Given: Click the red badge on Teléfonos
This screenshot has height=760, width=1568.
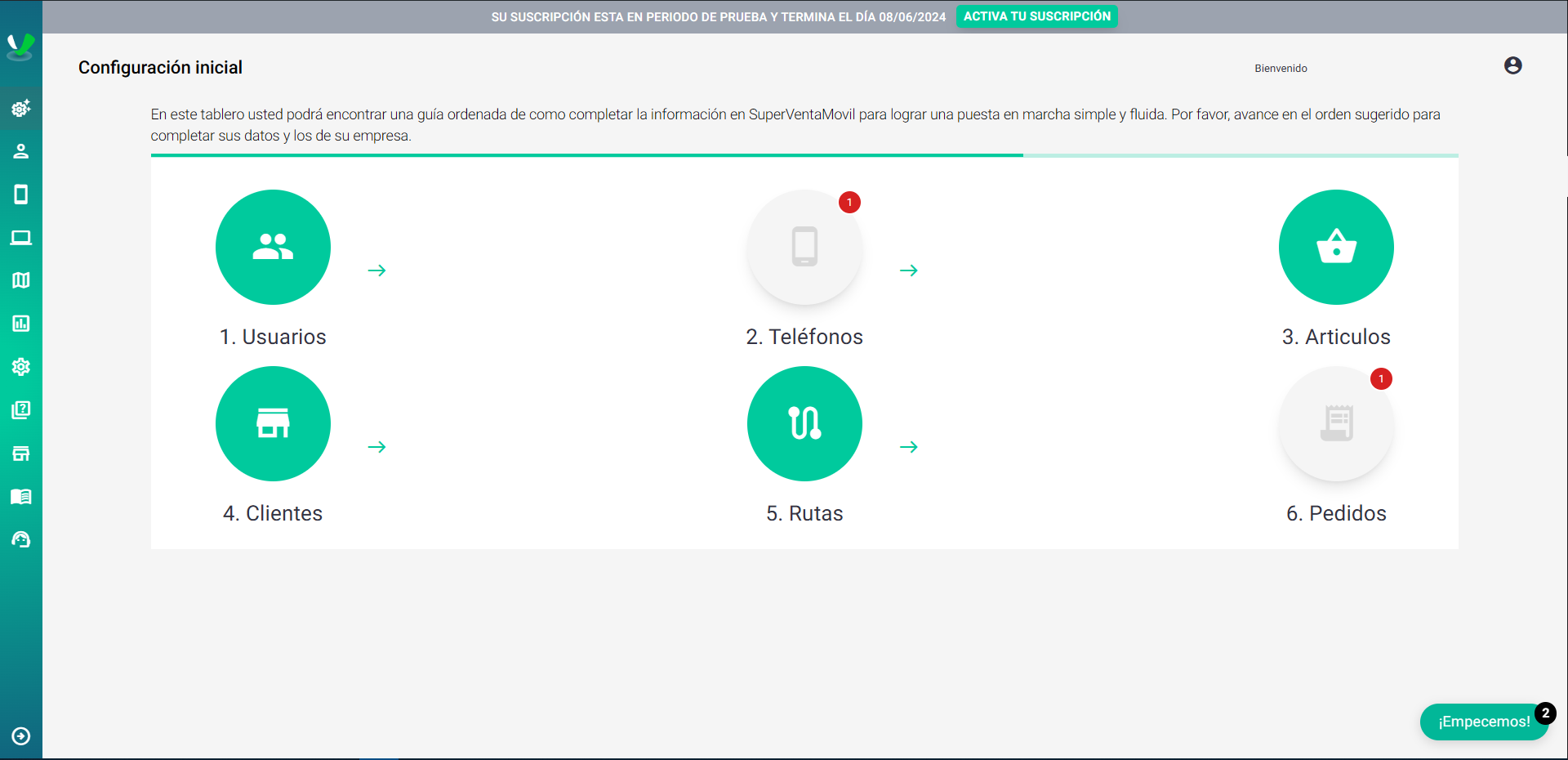Looking at the screenshot, I should pyautogui.click(x=849, y=202).
